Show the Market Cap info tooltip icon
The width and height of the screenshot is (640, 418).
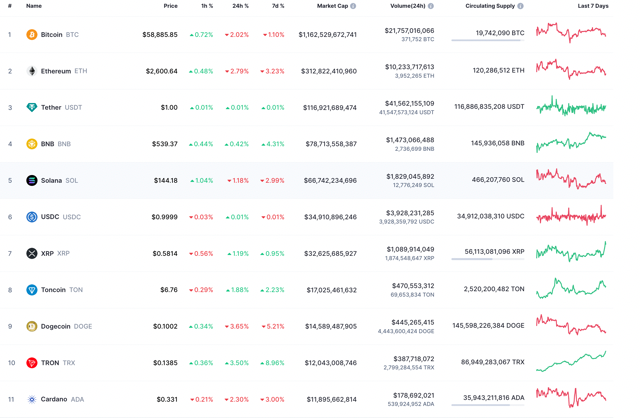click(x=353, y=6)
